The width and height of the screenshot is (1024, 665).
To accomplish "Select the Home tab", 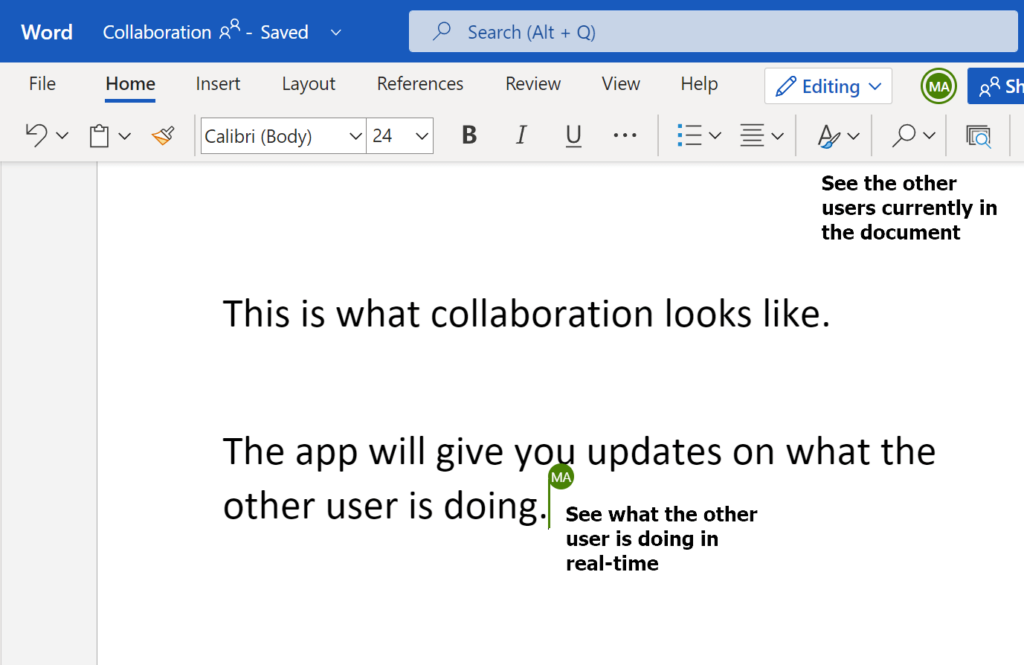I will pyautogui.click(x=131, y=84).
